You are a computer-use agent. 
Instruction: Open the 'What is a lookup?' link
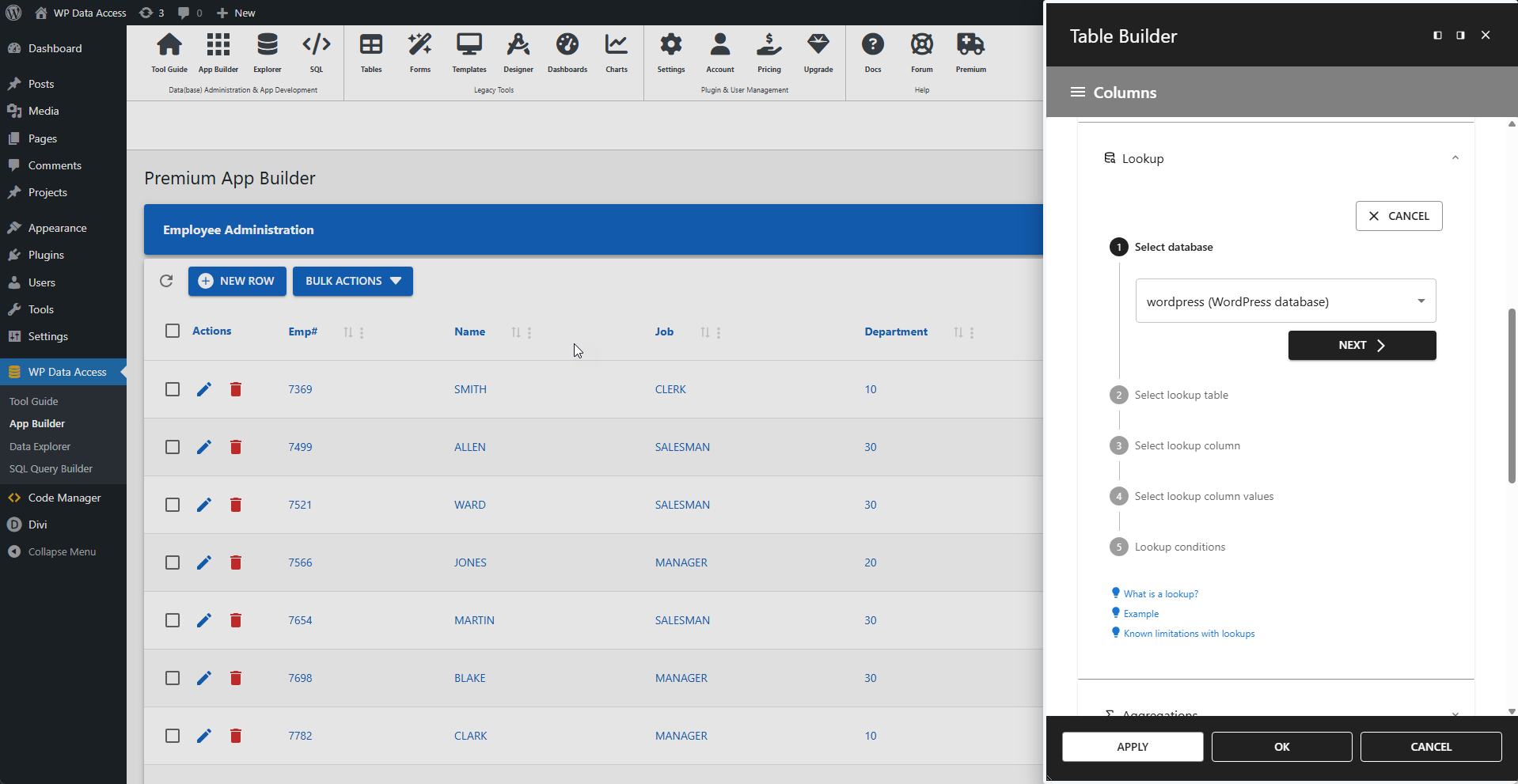click(x=1160, y=593)
